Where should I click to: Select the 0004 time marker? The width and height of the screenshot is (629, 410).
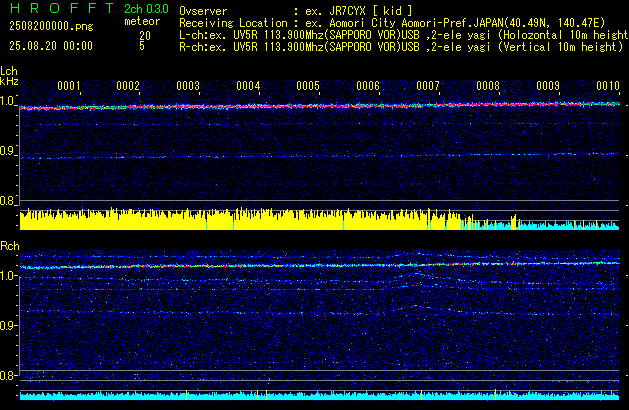pyautogui.click(x=248, y=86)
